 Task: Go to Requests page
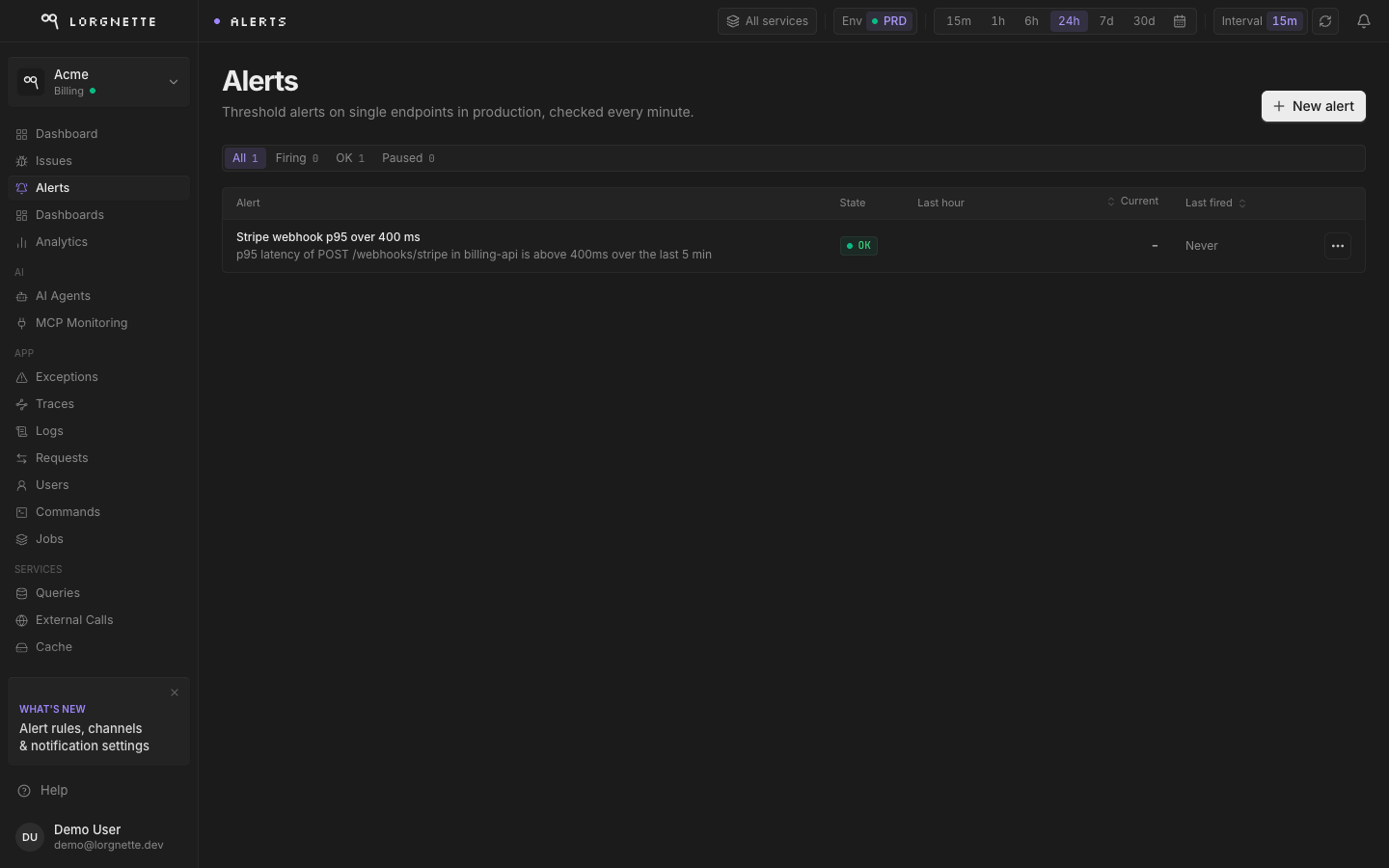point(98,458)
